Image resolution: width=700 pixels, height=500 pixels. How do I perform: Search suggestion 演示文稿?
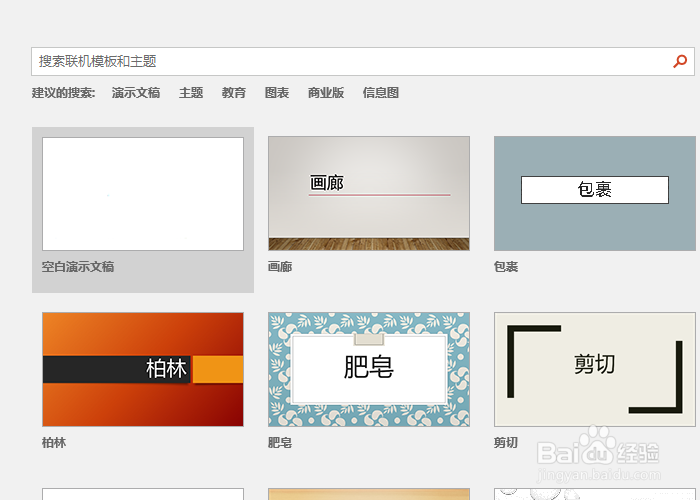tap(136, 93)
